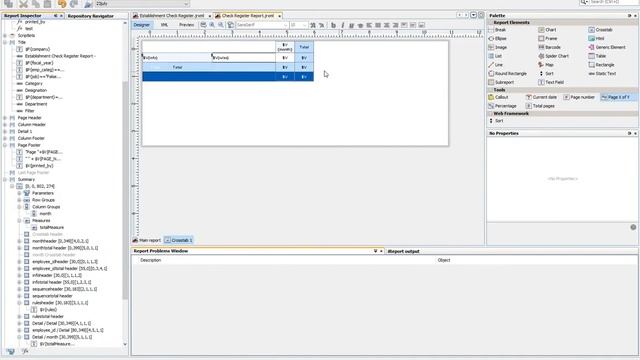Open the iReport output tab
The image size is (640, 360).
[403, 251]
